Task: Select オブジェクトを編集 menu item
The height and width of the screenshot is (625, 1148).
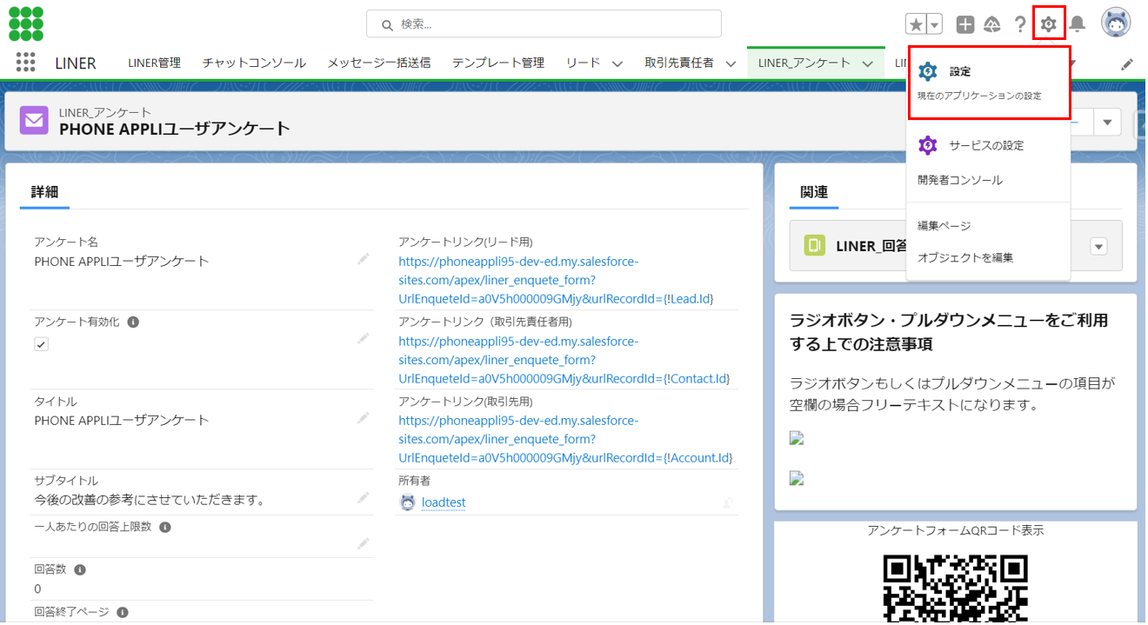Action: [x=988, y=258]
